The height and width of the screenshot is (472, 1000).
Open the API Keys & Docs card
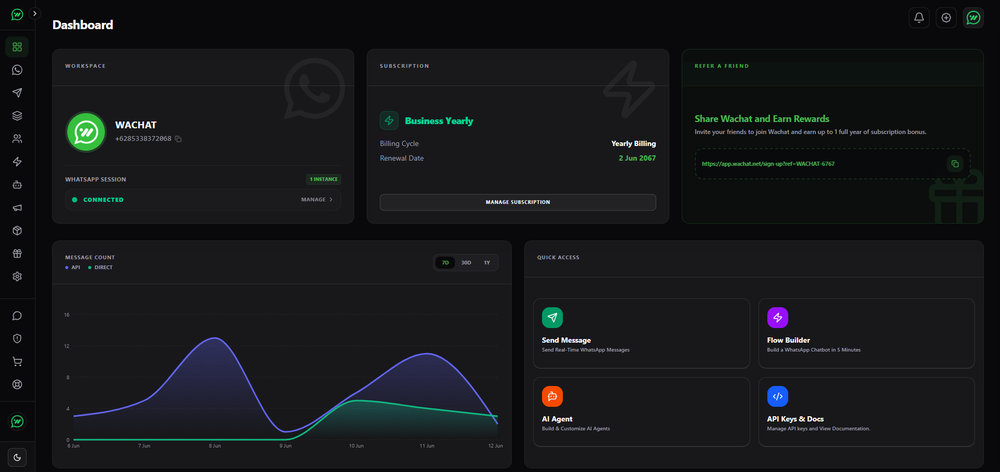pos(867,412)
